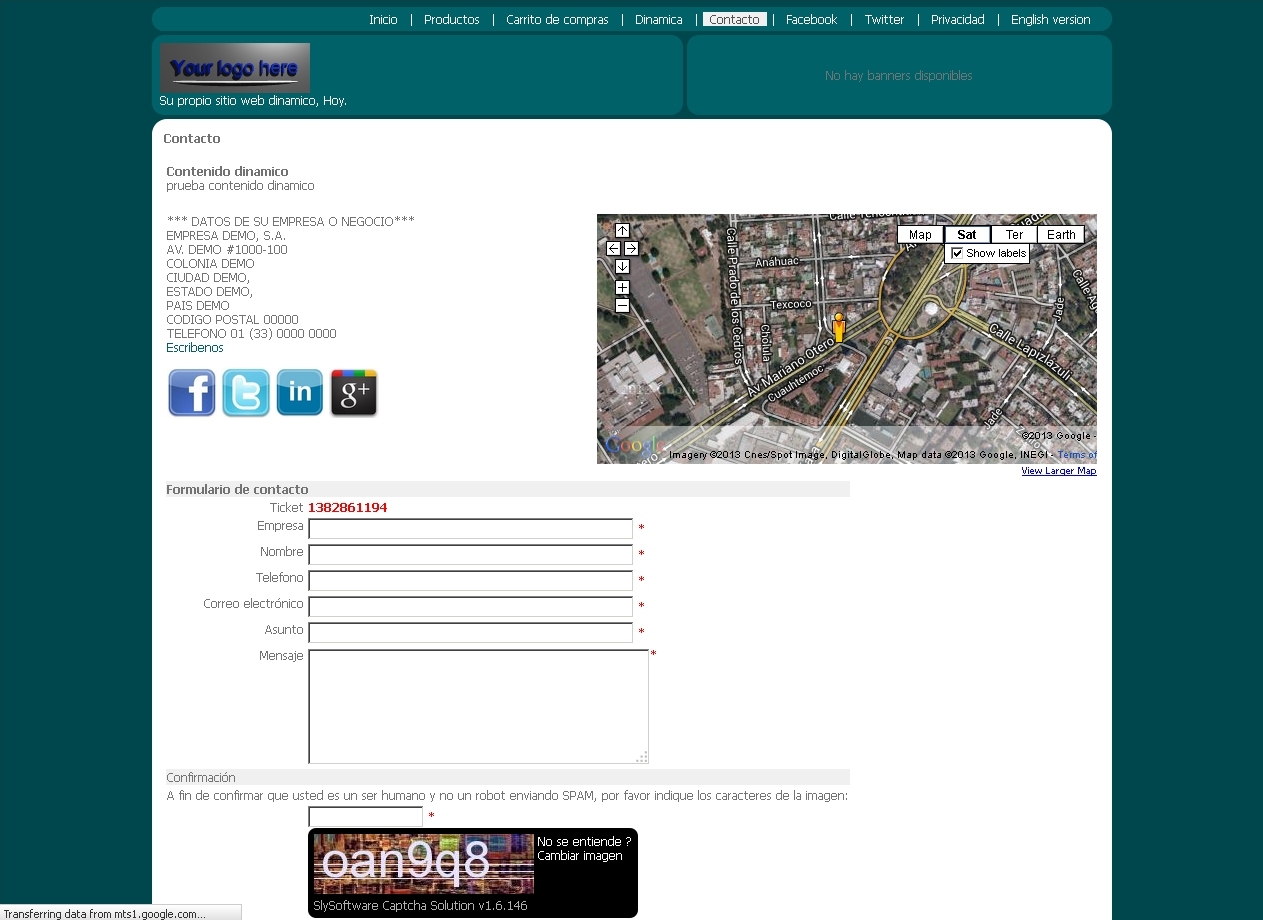Click the 'COLONIA DEMO' address line
The image size is (1263, 920).
[210, 264]
